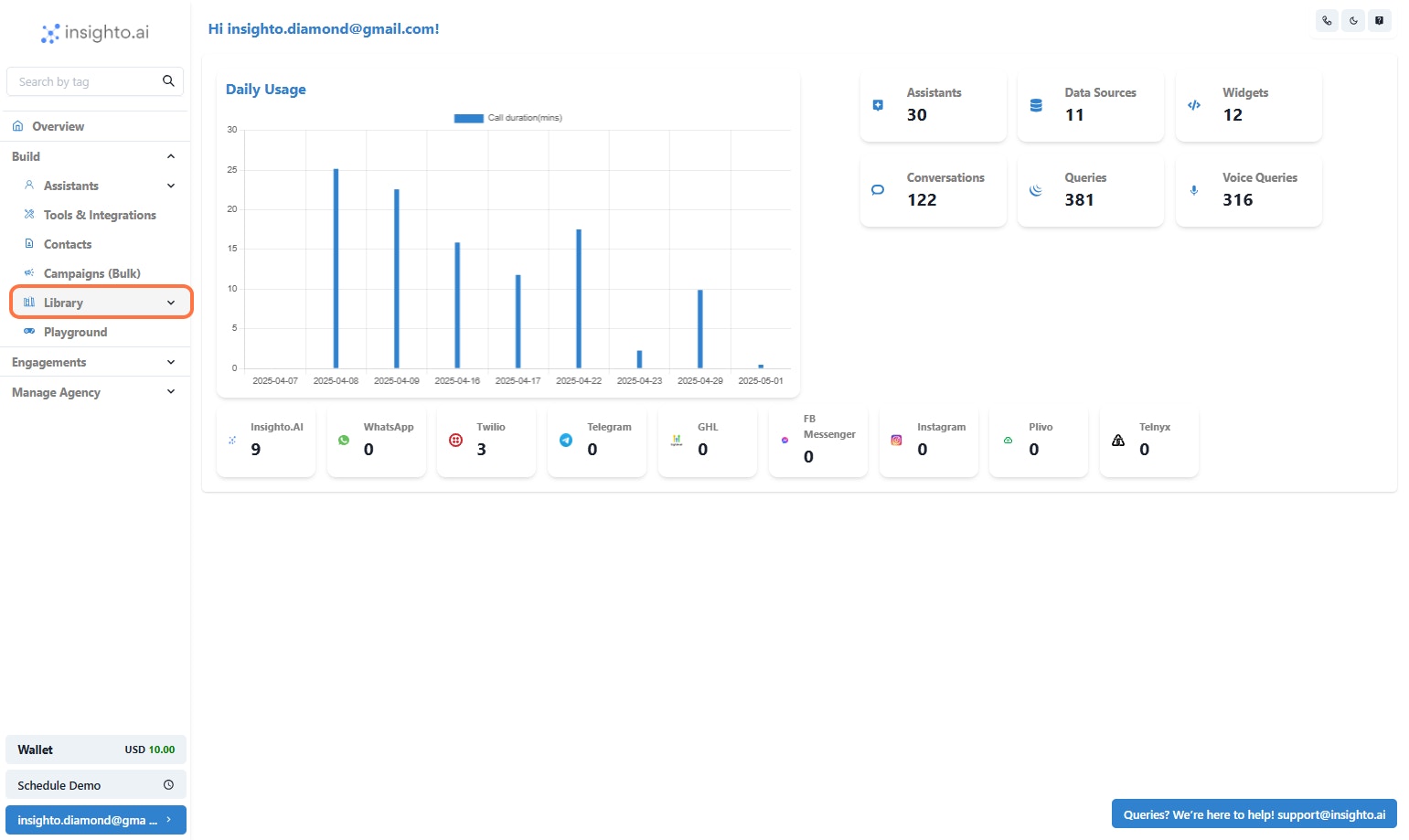Collapse the Build section chevron
The image size is (1409, 840).
(x=171, y=156)
